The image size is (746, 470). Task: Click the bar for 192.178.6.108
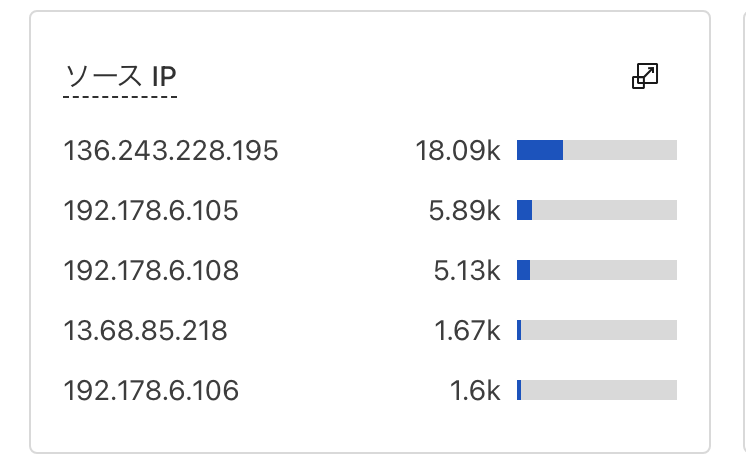597,270
